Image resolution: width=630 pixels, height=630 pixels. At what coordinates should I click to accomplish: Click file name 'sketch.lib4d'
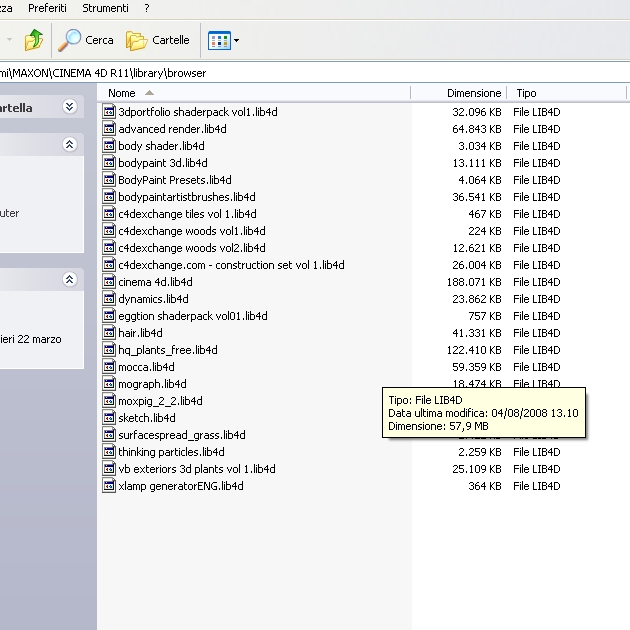(x=147, y=418)
